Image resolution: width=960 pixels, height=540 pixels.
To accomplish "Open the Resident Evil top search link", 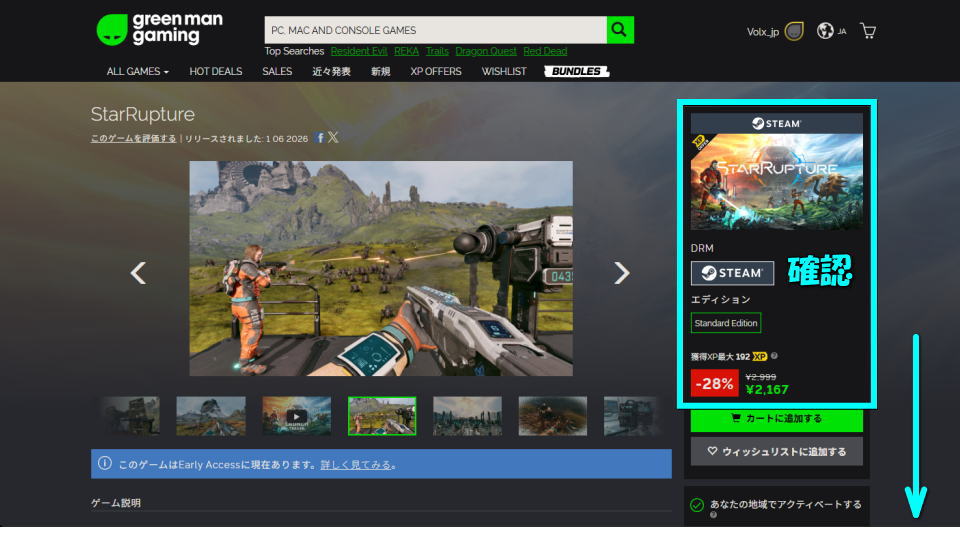I will coord(357,51).
